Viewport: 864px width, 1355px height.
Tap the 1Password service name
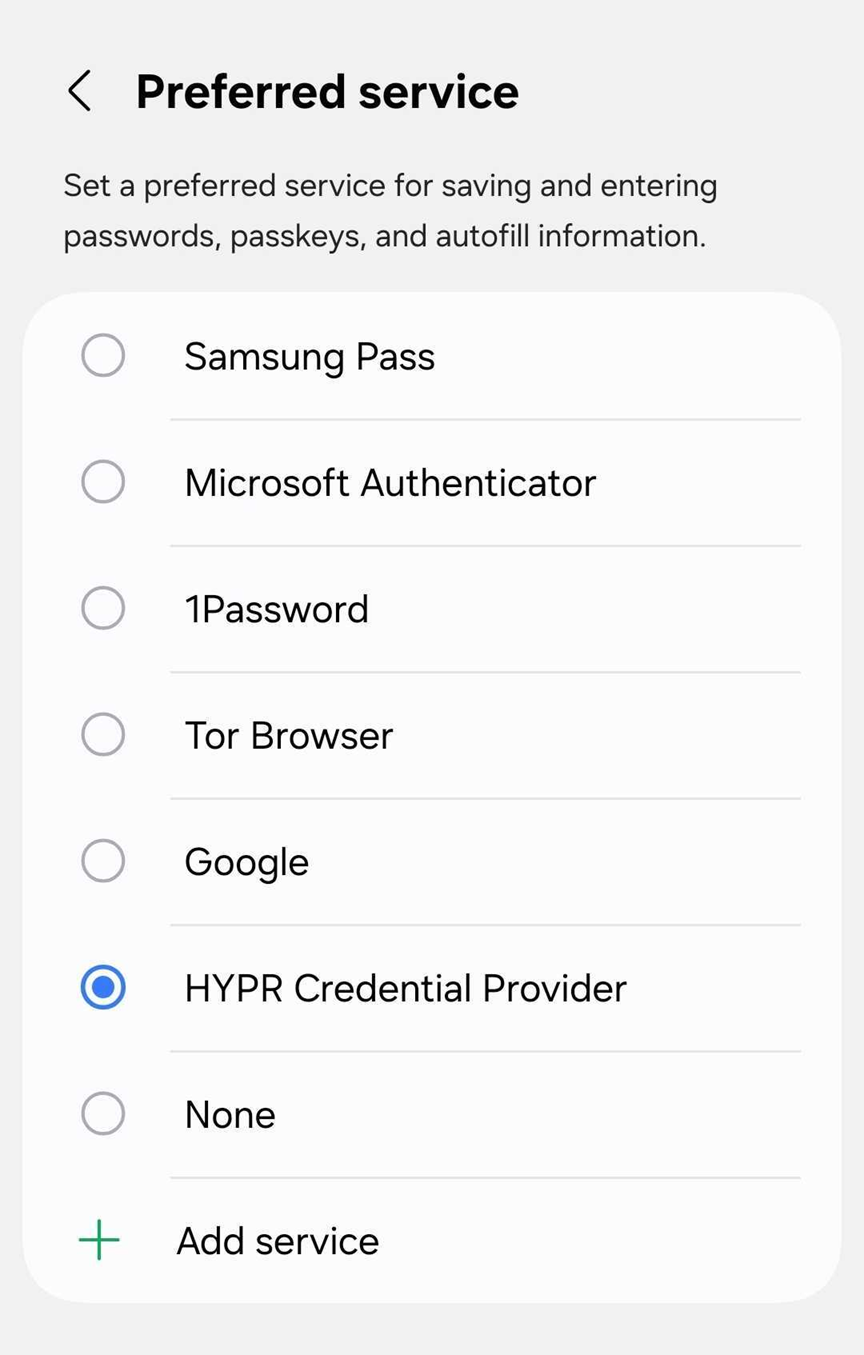click(276, 609)
